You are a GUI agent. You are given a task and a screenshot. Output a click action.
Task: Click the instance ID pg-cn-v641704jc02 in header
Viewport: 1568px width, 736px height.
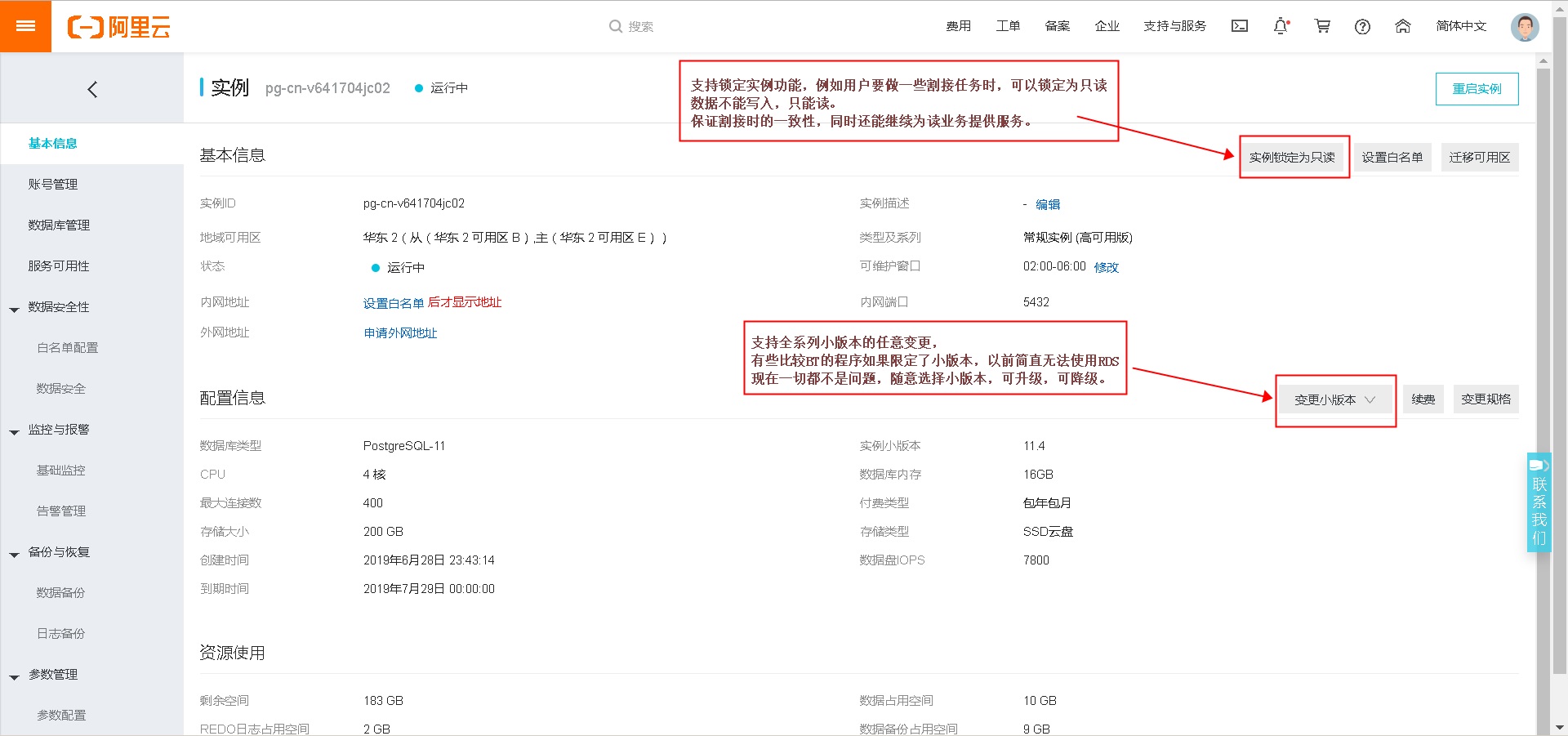(327, 88)
